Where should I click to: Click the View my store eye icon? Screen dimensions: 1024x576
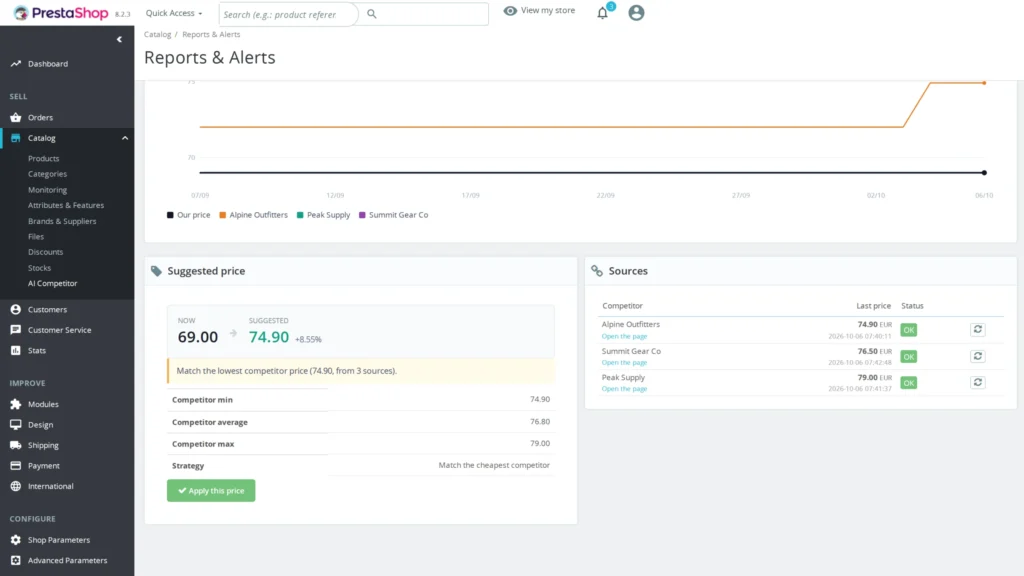coord(510,10)
